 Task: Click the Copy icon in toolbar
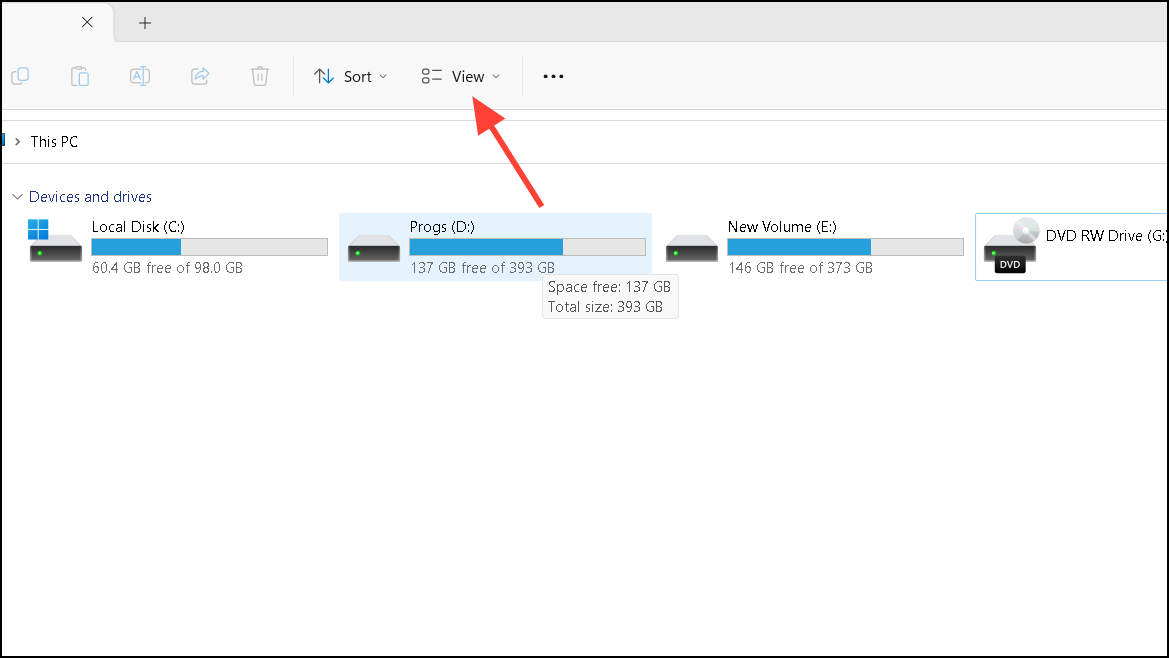[20, 76]
